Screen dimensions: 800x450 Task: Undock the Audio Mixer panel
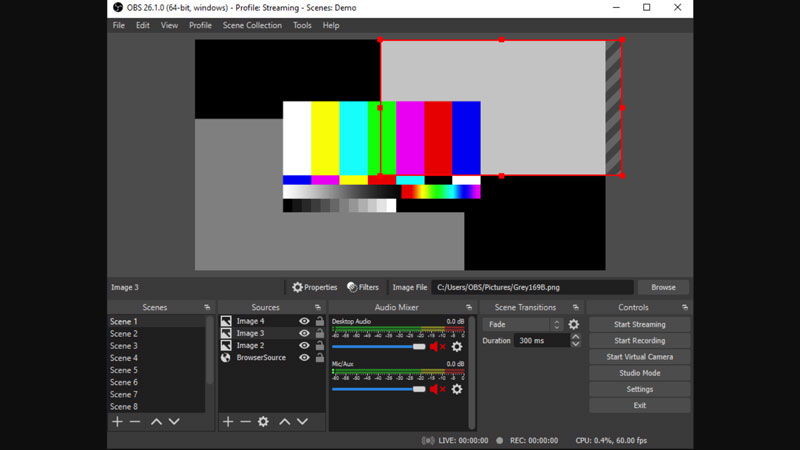click(x=468, y=308)
